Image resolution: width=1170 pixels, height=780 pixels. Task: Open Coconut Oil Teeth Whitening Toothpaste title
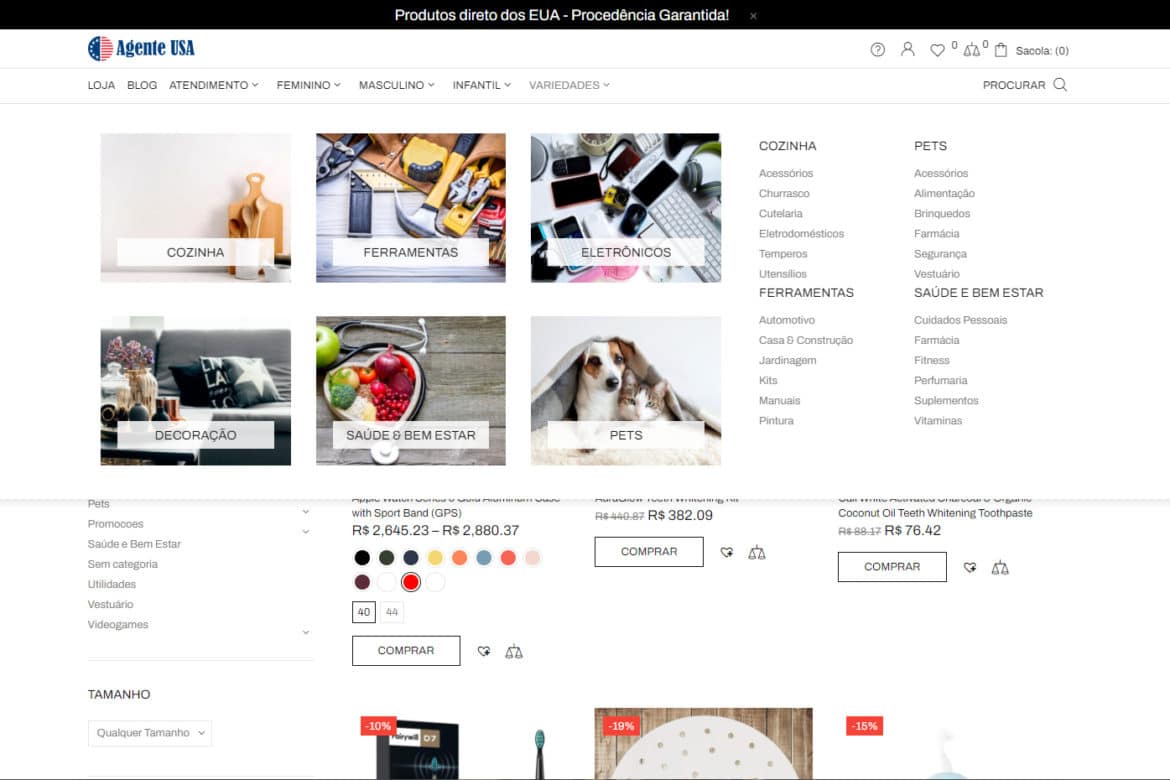(x=935, y=507)
